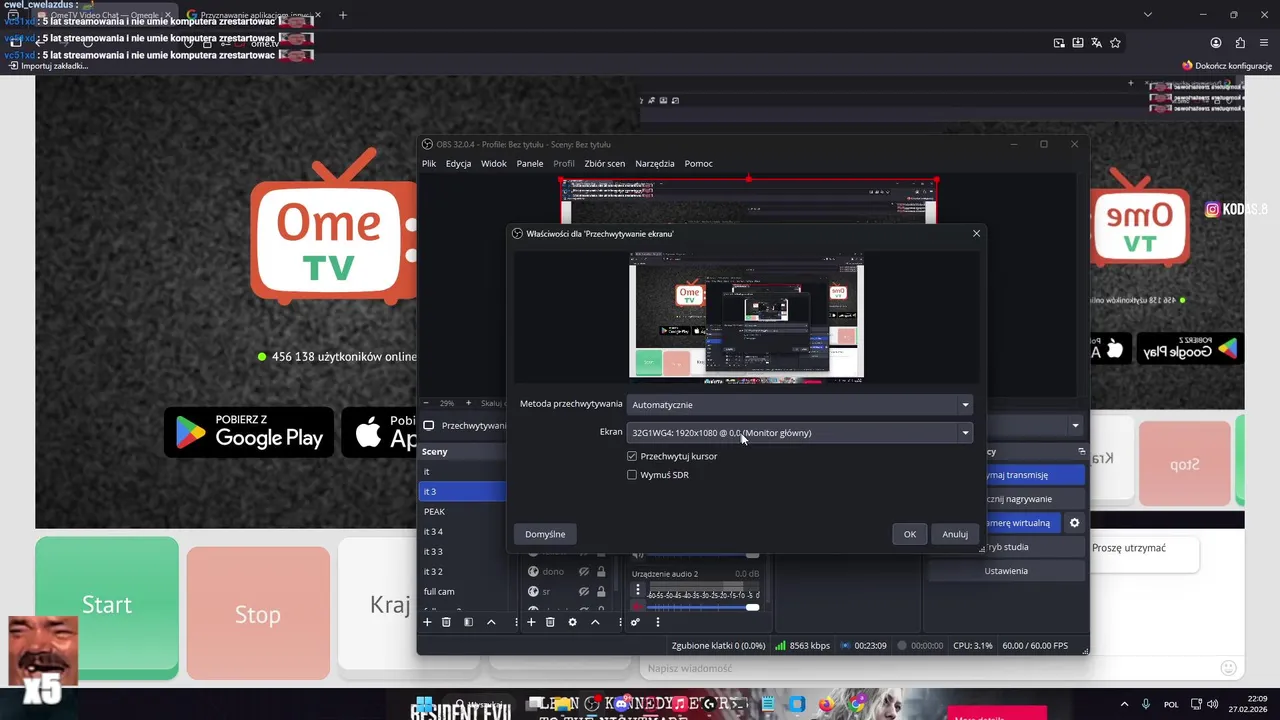
Task: Open source properties gear icon
Action: tap(572, 622)
